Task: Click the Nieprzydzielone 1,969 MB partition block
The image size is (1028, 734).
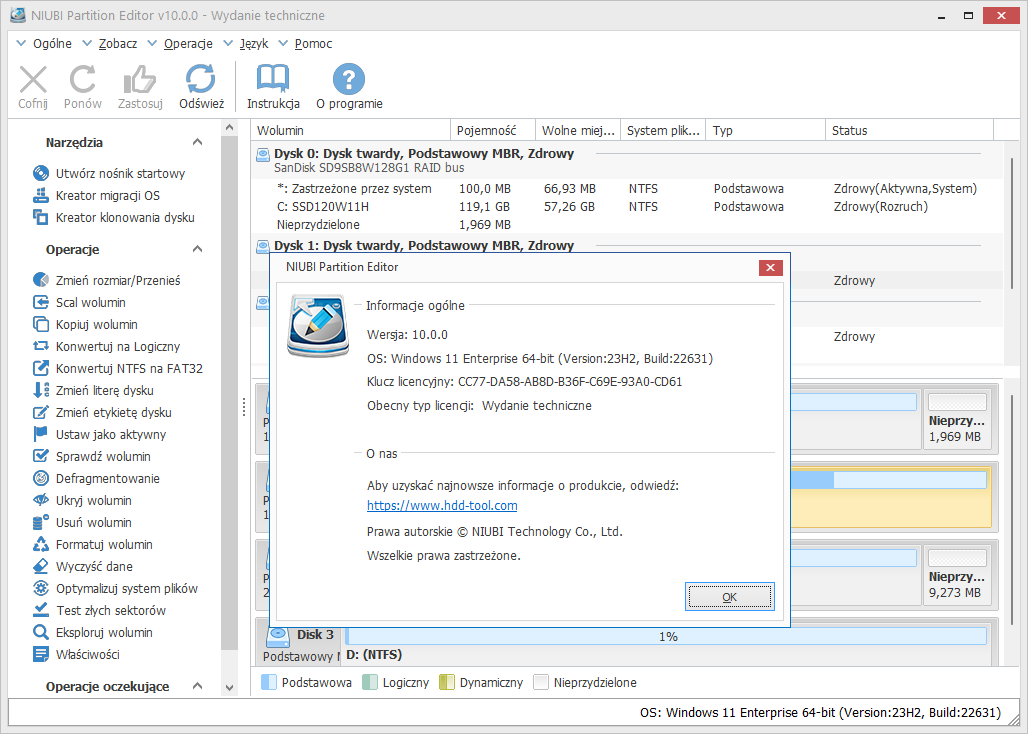Action: [957, 419]
